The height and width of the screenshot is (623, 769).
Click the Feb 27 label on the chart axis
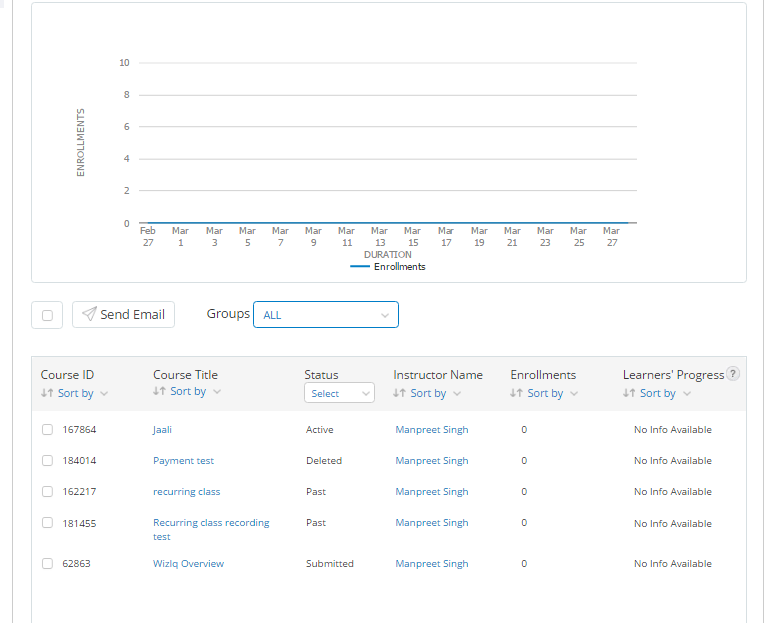tap(148, 236)
